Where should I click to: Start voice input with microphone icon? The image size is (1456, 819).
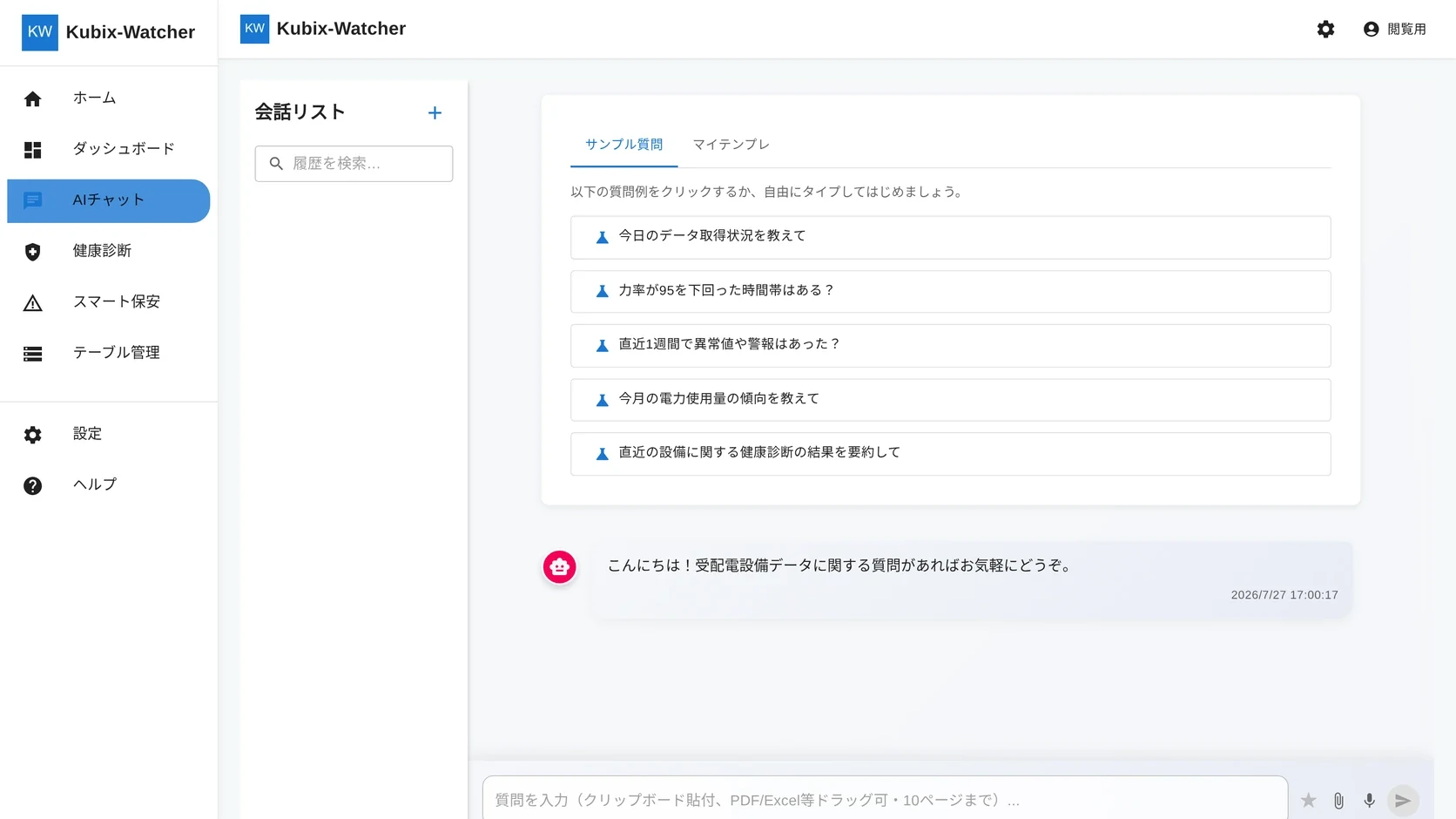click(x=1369, y=800)
